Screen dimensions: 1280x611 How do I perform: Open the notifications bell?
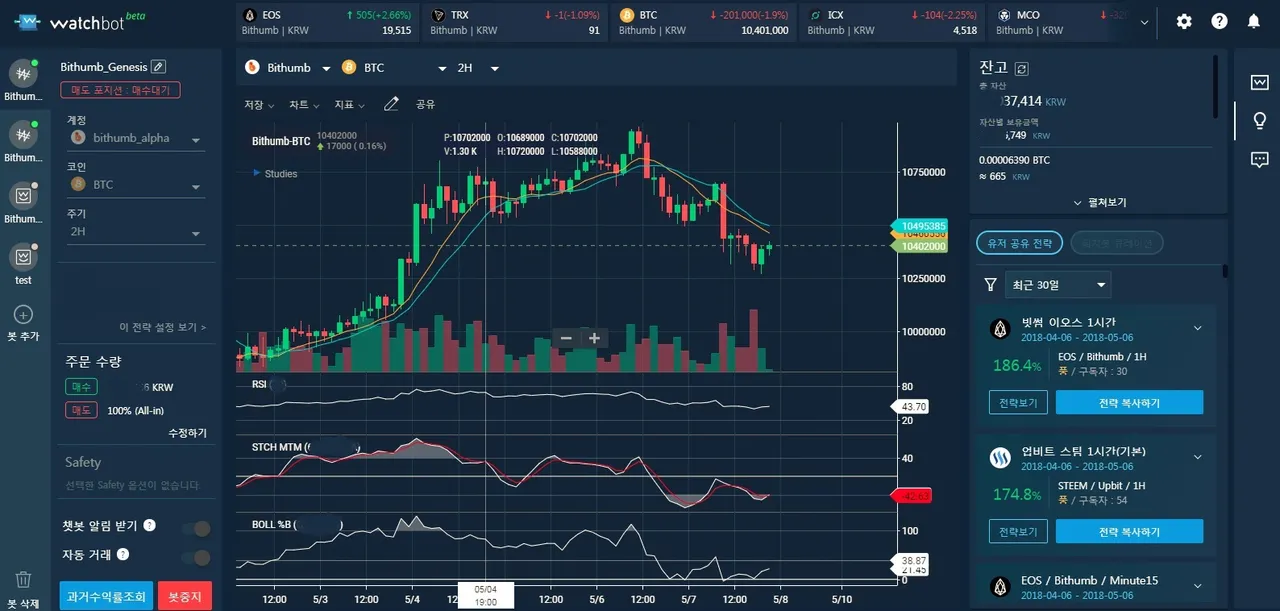(1254, 21)
